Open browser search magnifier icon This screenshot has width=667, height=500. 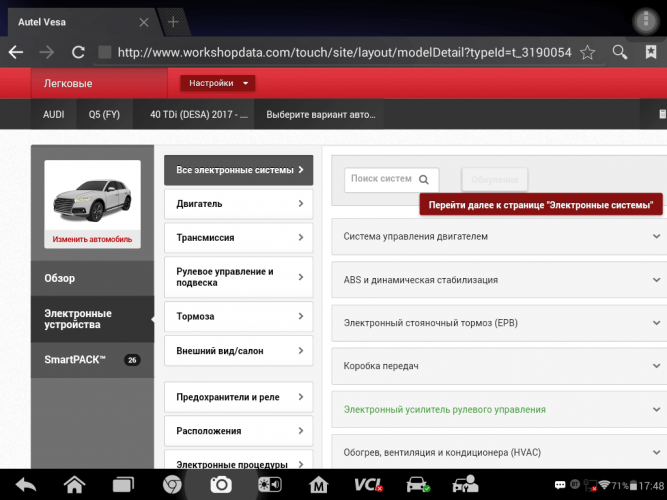click(620, 52)
